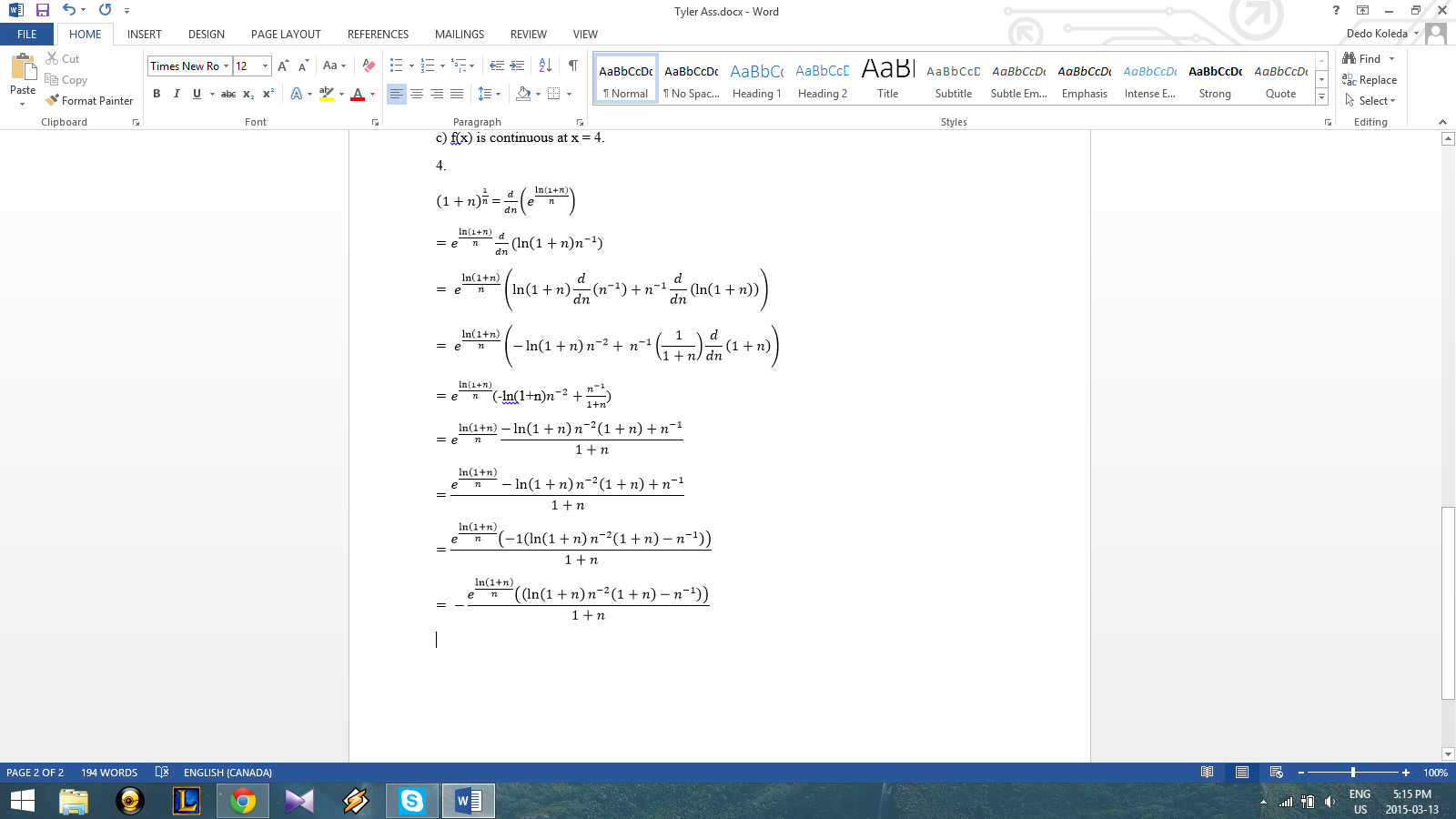Open the Select dropdown in Editing
Viewport: 1456px width, 819px height.
pyautogui.click(x=1370, y=101)
